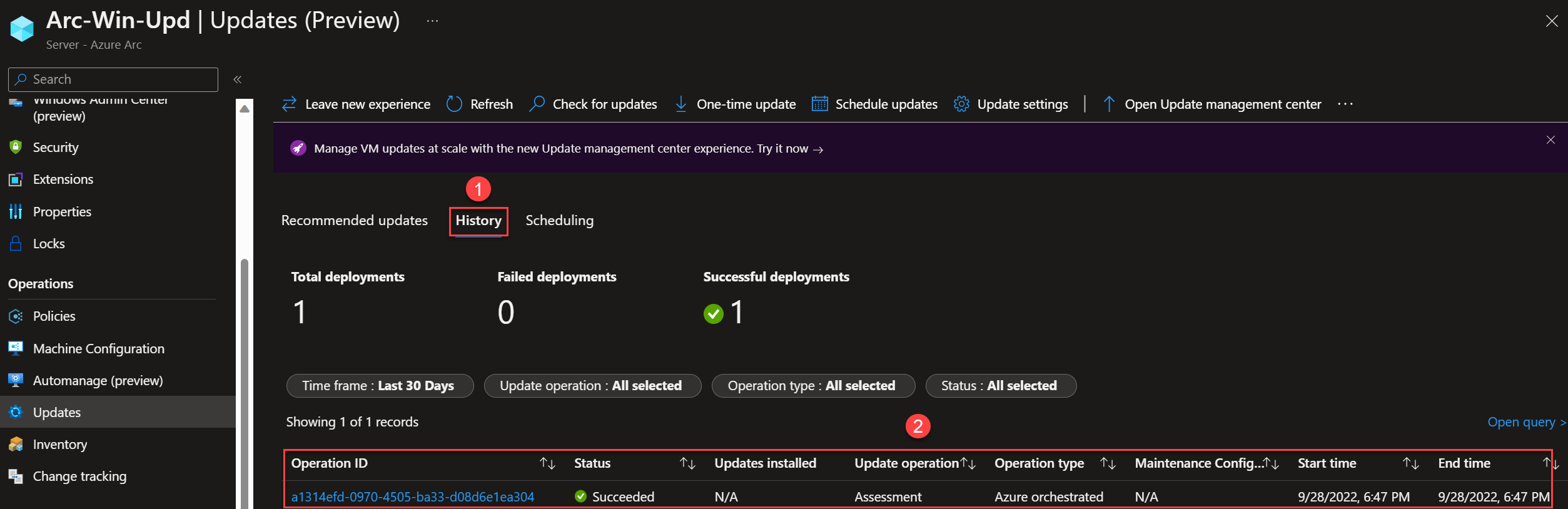Open operation a1314efd-0970-4505-ba33-d08d6e1ea304
This screenshot has width=1568, height=509.
tap(413, 497)
